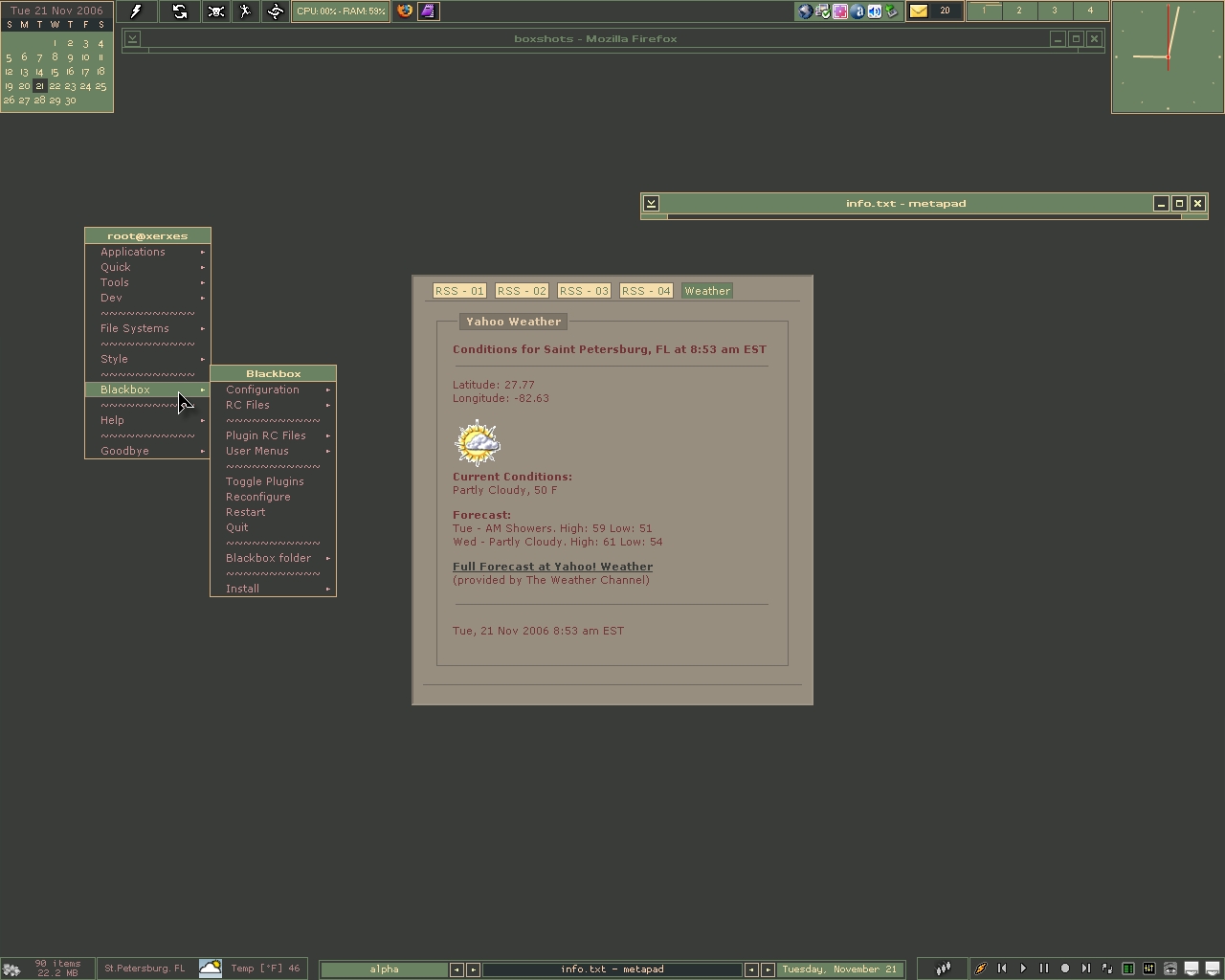The image size is (1225, 980).
Task: Pause the music player
Action: tap(1044, 969)
